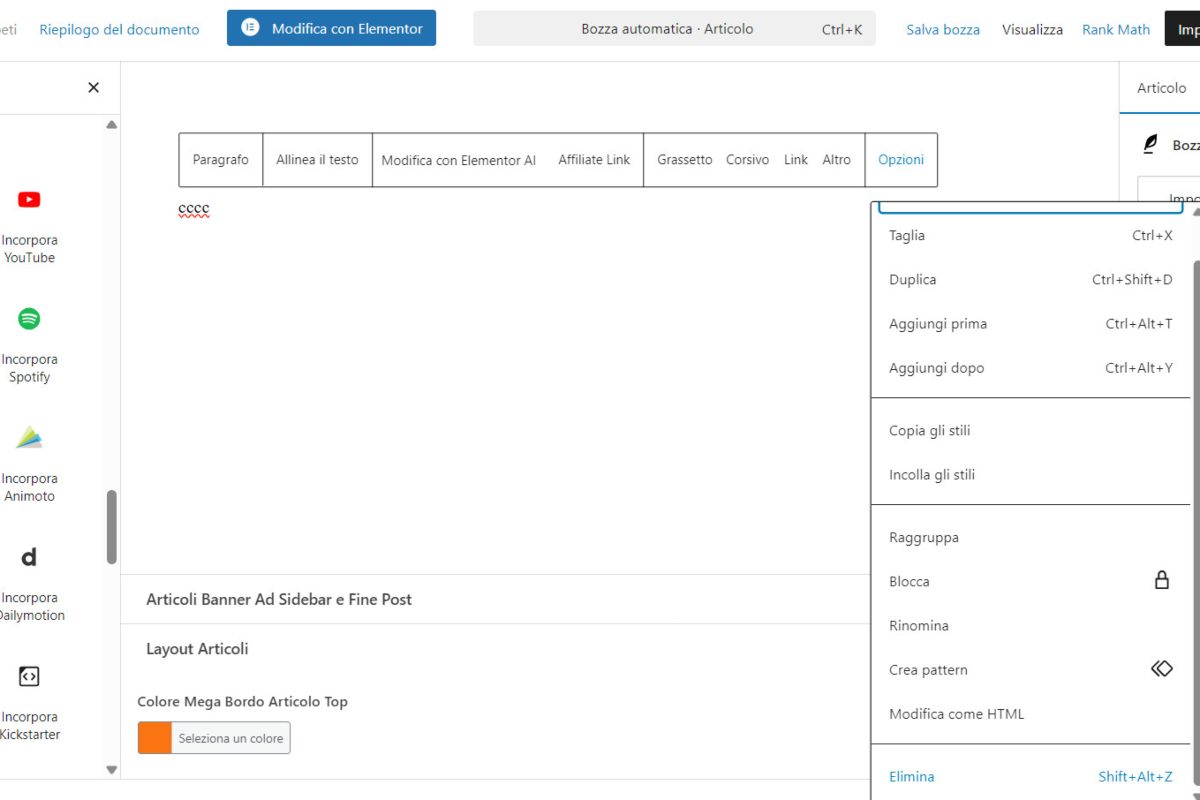Open the Altro formatting dropdown

pyautogui.click(x=837, y=159)
